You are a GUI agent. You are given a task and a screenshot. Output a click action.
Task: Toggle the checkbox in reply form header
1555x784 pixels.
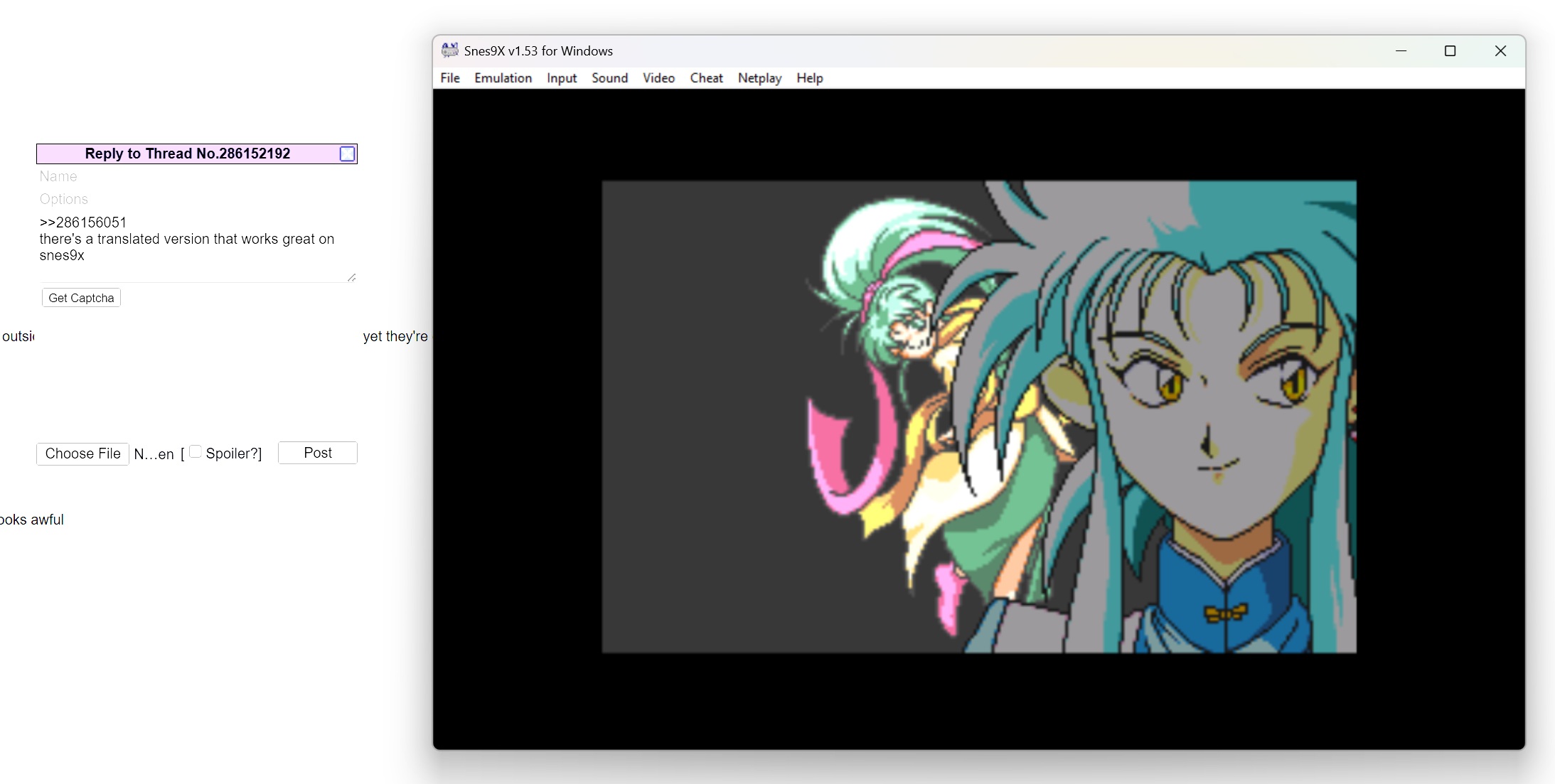[347, 154]
